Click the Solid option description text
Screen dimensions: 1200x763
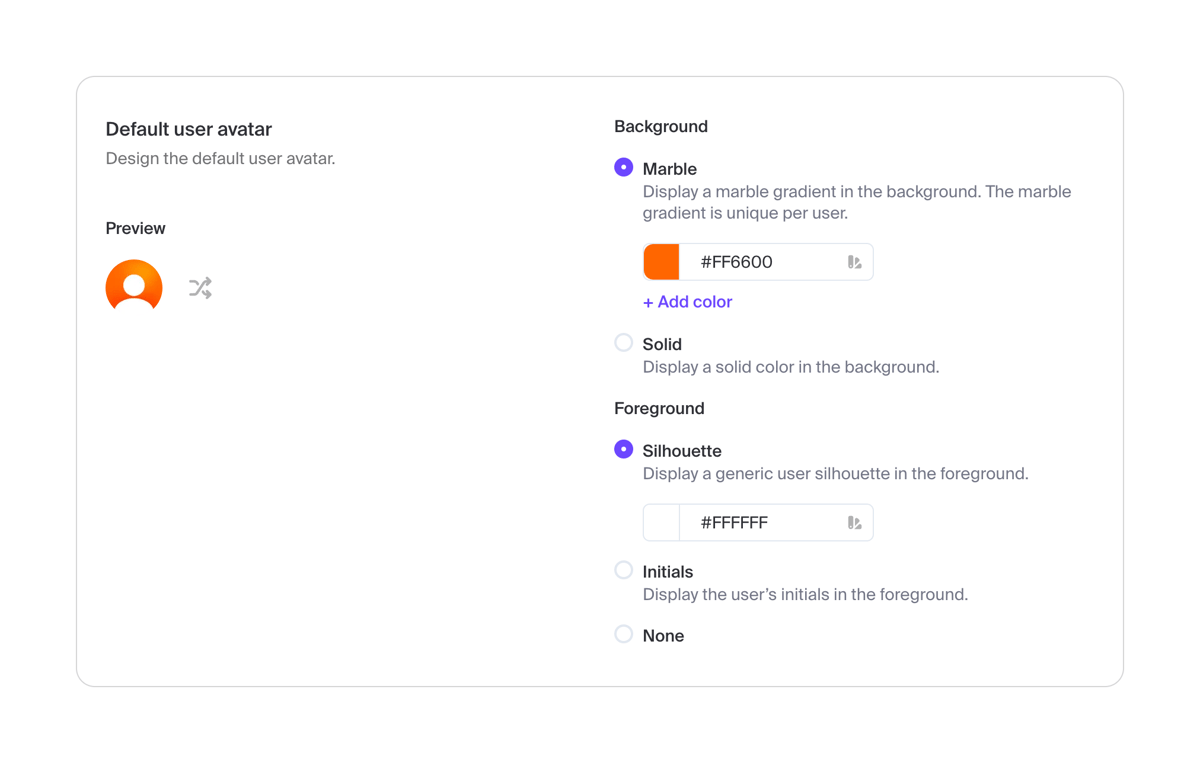(790, 367)
